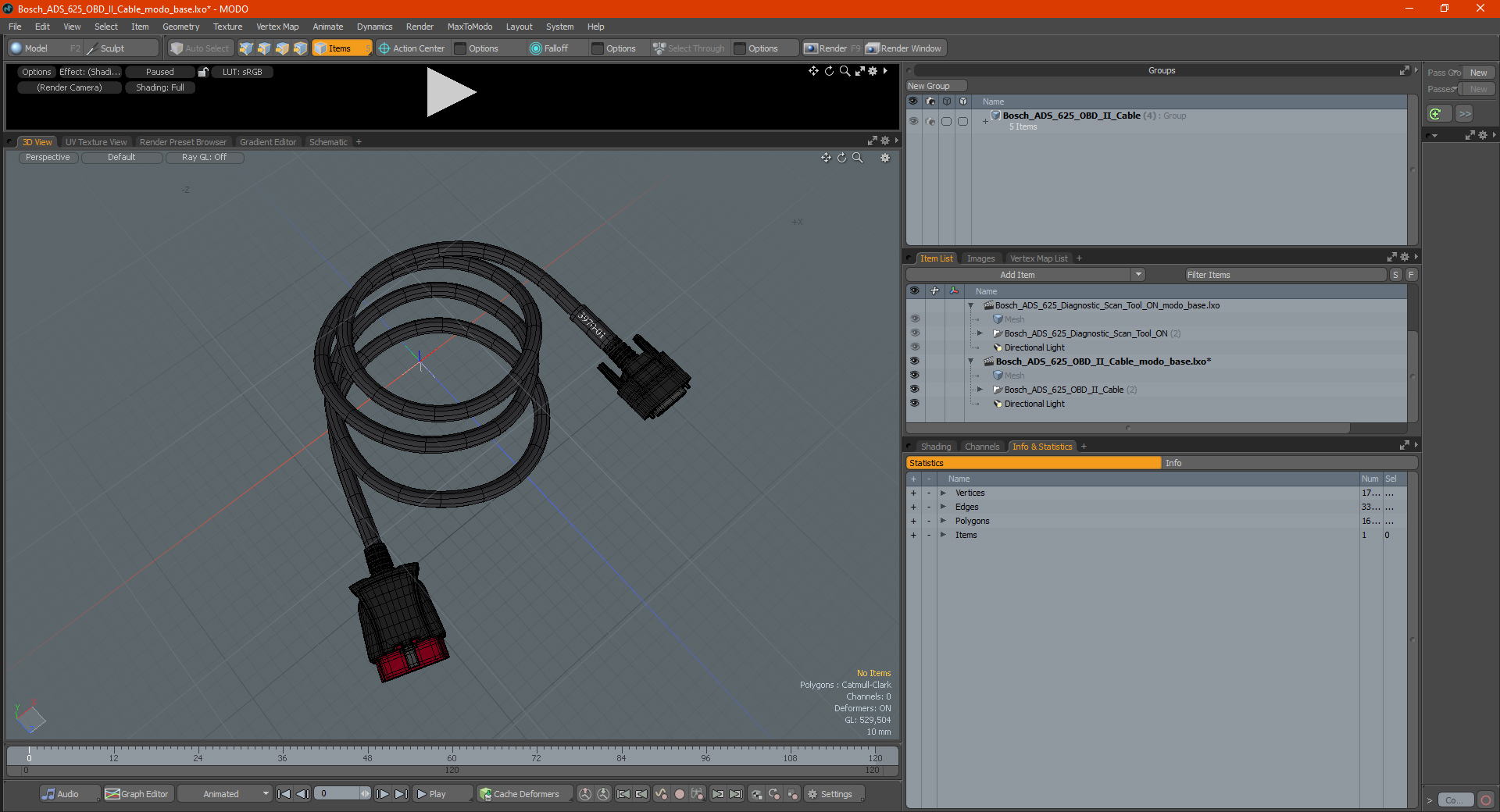Screen dimensions: 1500x812
Task: Click Ray GL: Off button
Action: 205,158
